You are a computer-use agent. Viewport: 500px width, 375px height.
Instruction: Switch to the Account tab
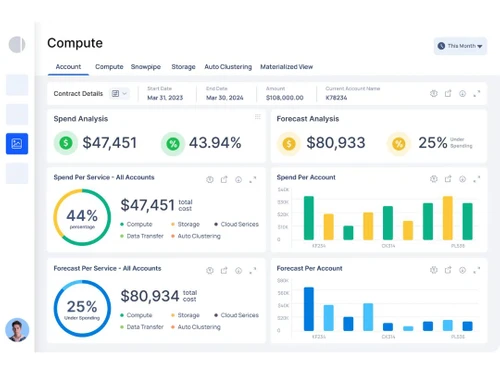(68, 67)
